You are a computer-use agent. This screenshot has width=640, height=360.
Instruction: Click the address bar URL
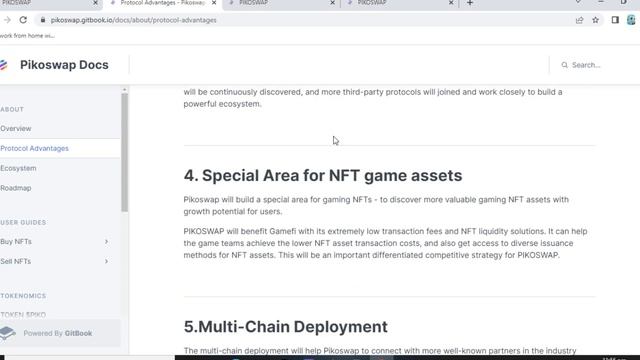click(x=133, y=20)
